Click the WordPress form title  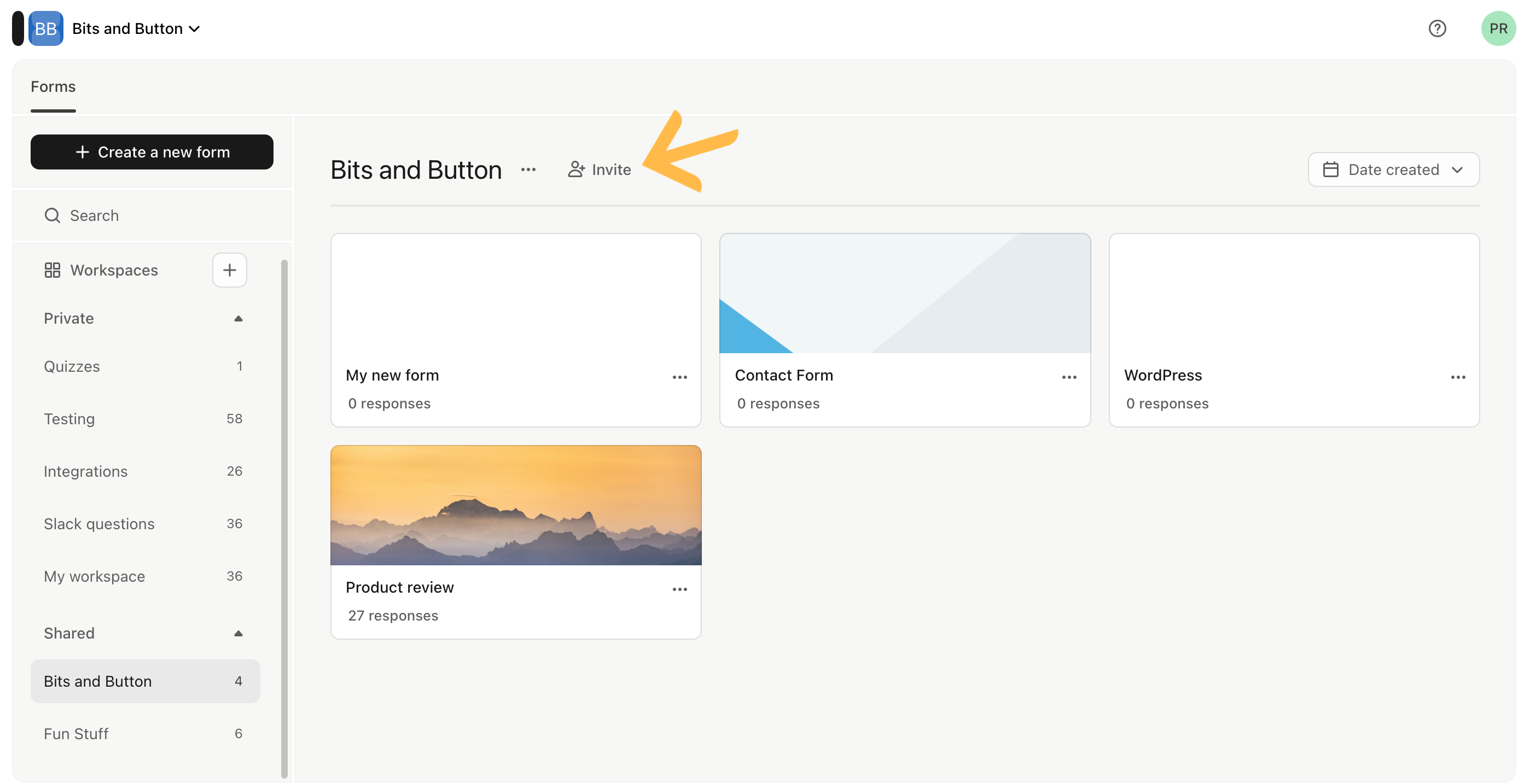(1163, 376)
